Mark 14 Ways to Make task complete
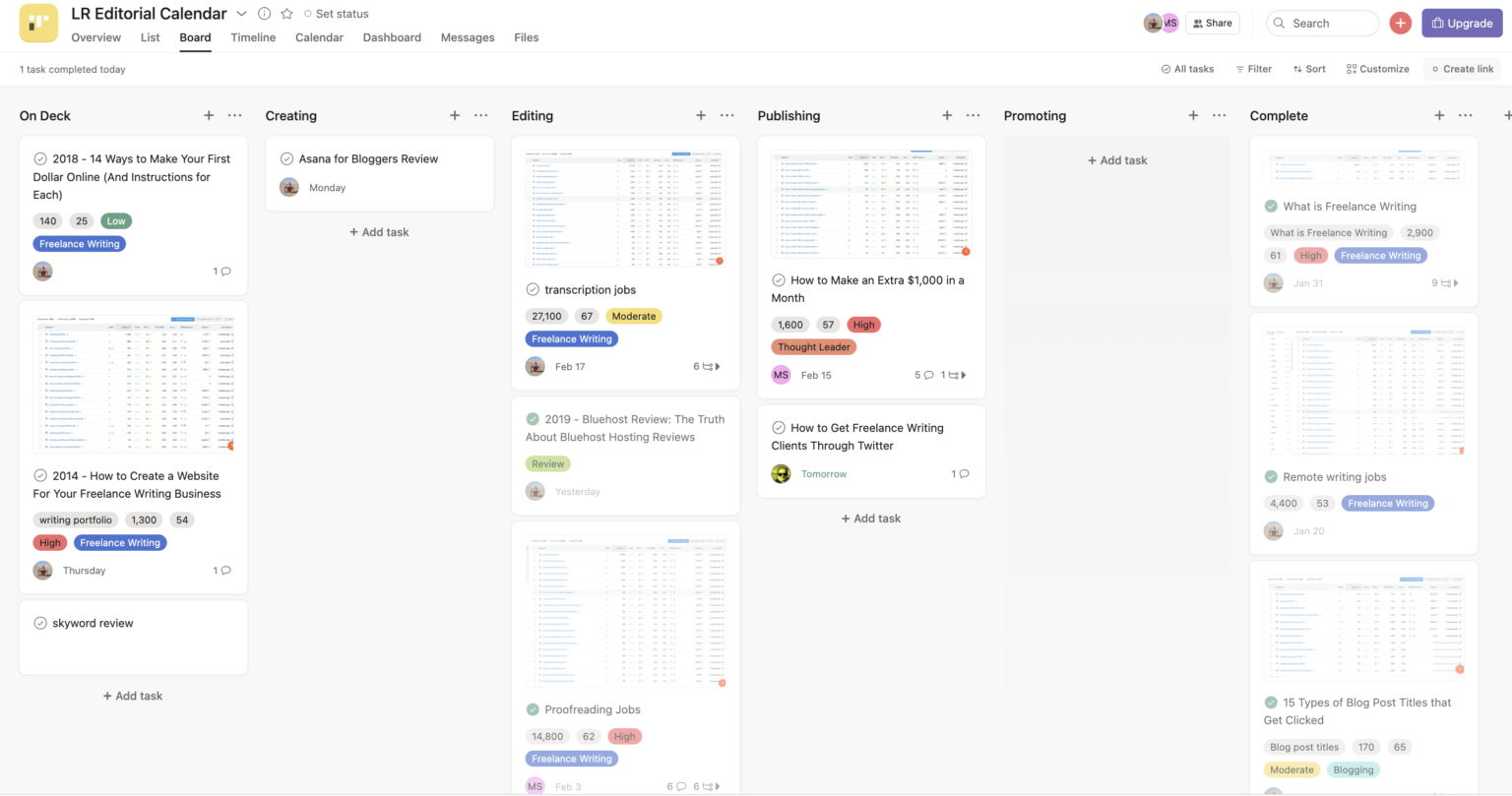The height and width of the screenshot is (796, 1512). 40,158
